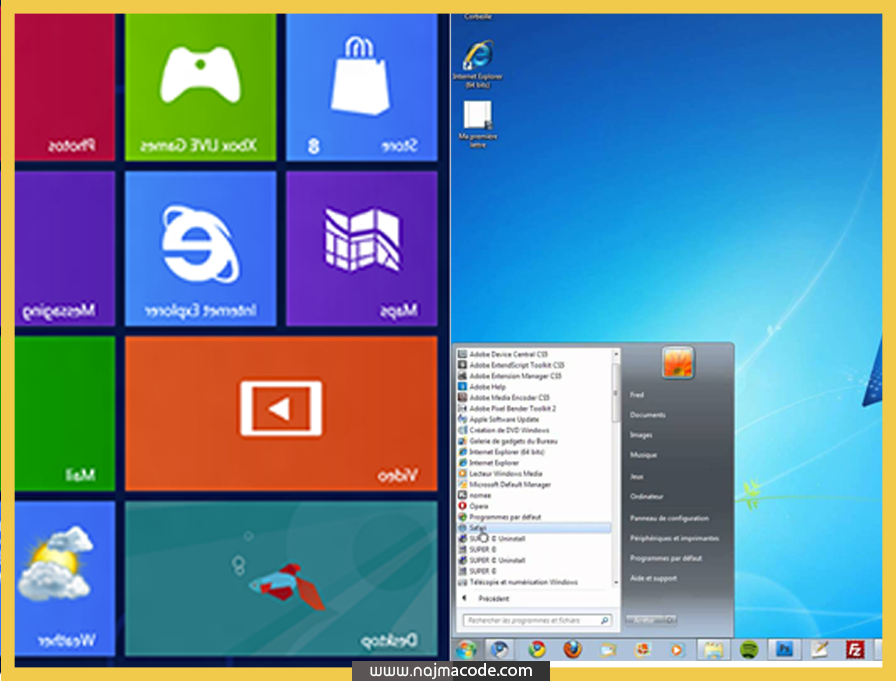Open Musique in Start menu right pane
This screenshot has width=896, height=681.
click(x=643, y=455)
